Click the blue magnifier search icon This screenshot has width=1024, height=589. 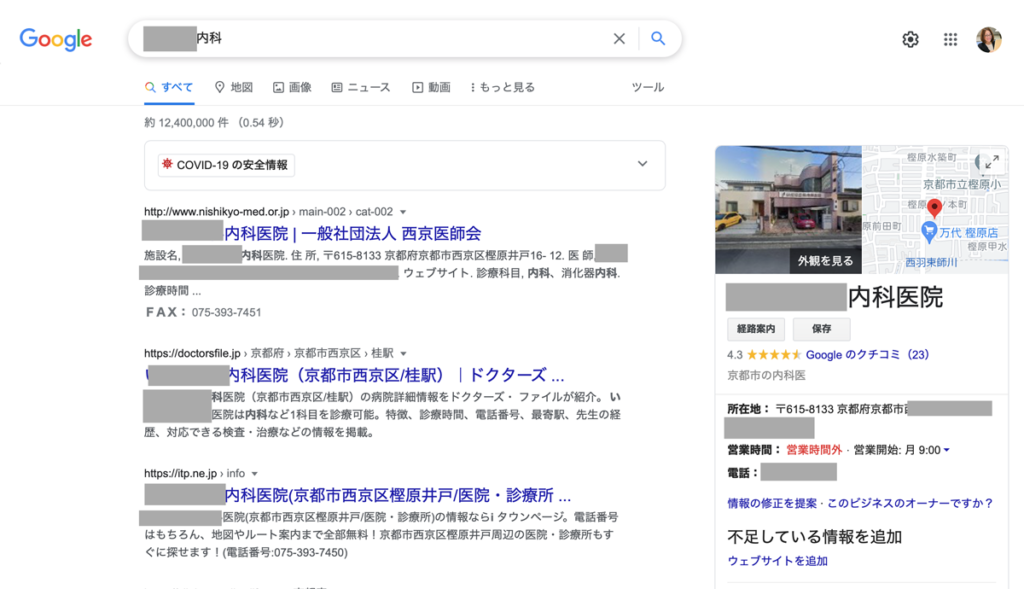click(658, 39)
